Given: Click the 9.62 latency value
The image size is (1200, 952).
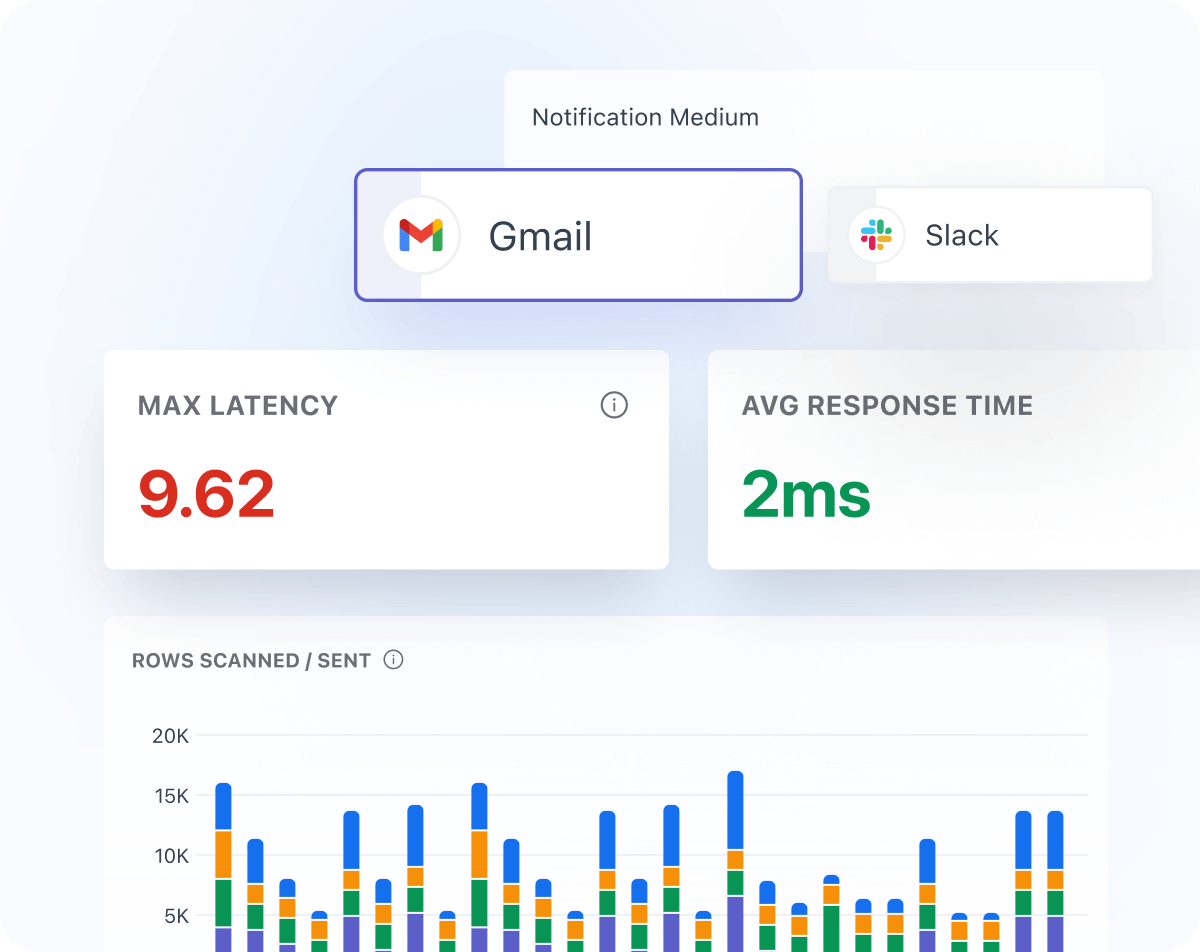Looking at the screenshot, I should click(206, 495).
